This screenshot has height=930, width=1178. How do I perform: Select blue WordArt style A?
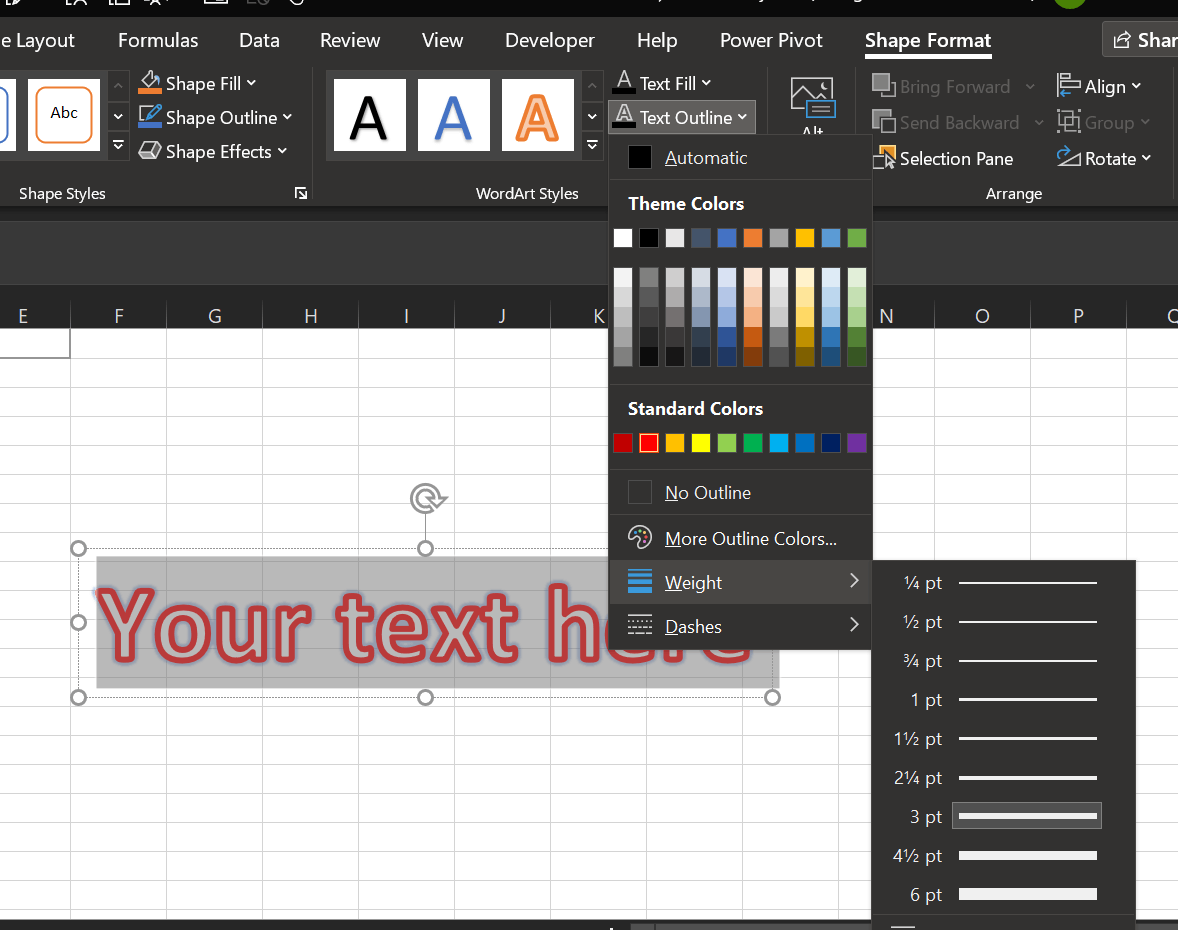click(454, 115)
